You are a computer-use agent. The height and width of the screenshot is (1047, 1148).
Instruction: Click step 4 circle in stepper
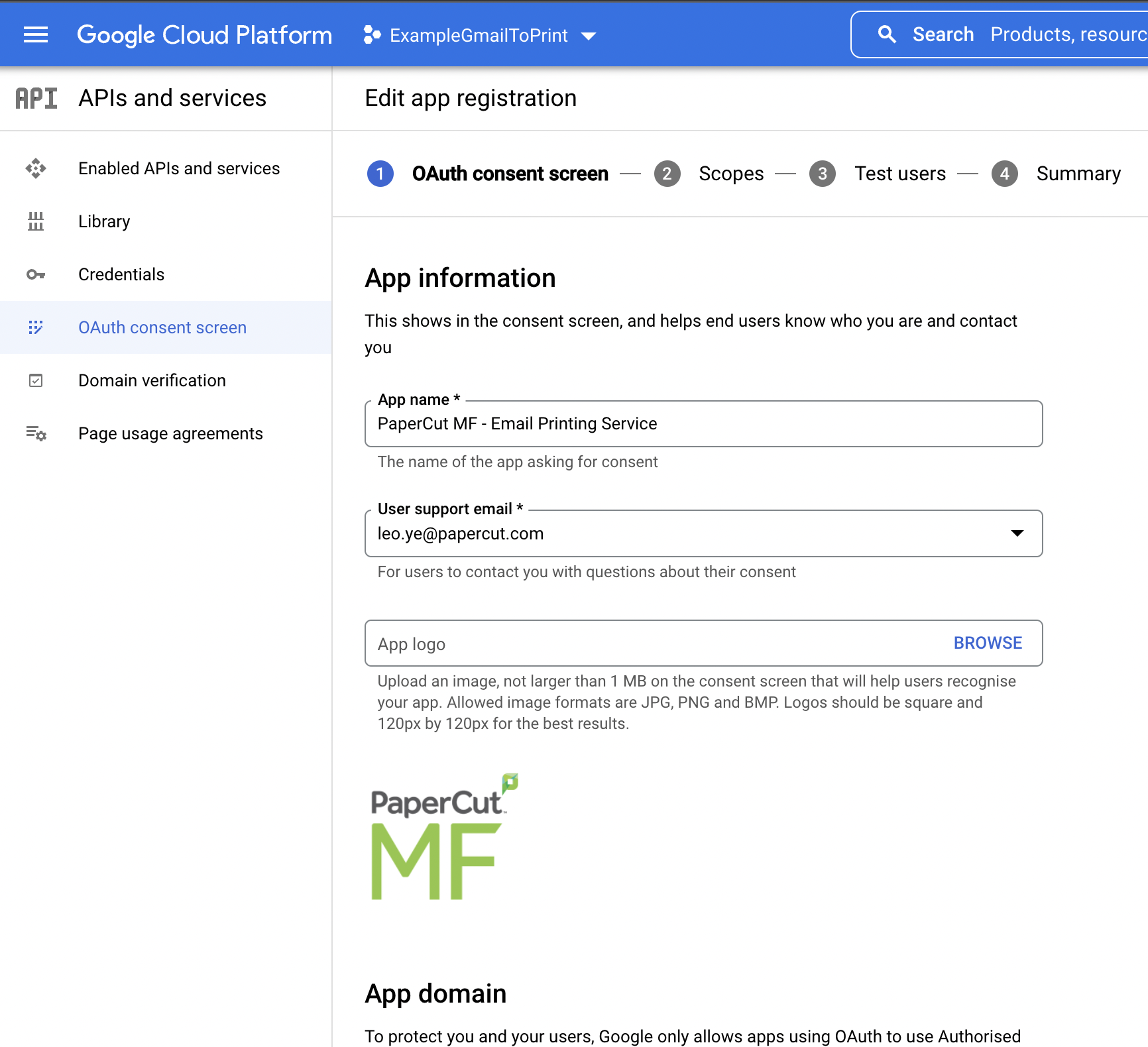point(1005,174)
